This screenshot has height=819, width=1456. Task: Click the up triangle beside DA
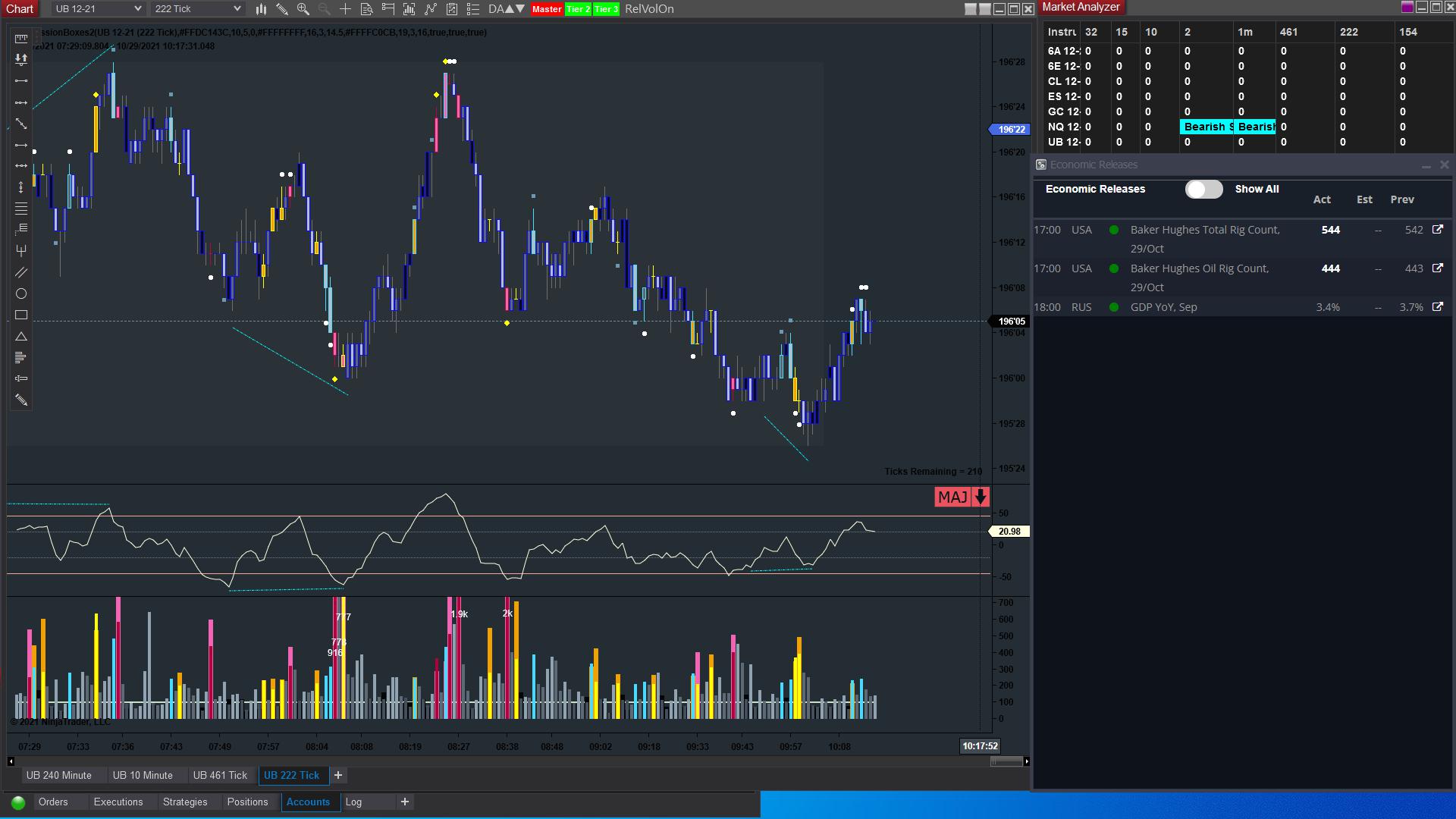tap(509, 9)
